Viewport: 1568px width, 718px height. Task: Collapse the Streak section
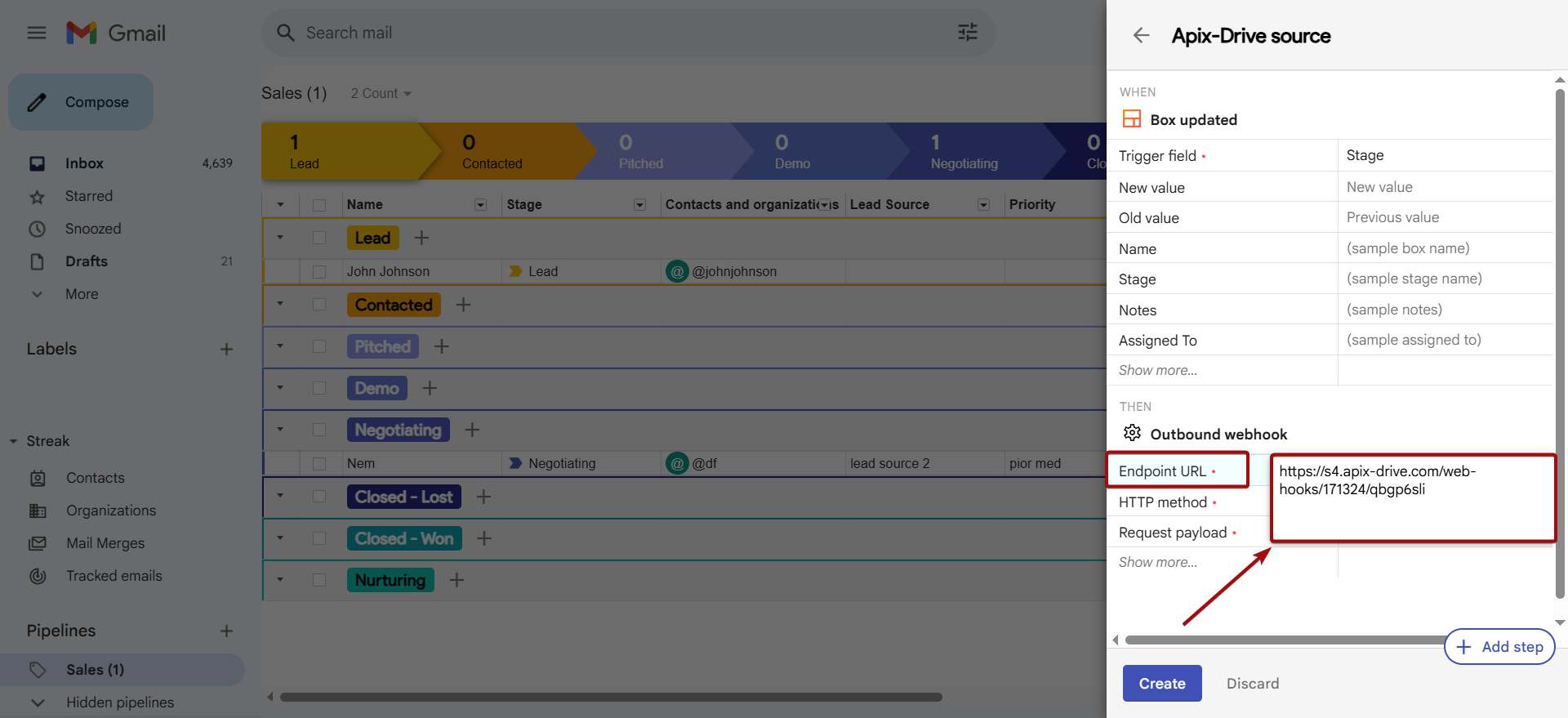coord(13,442)
